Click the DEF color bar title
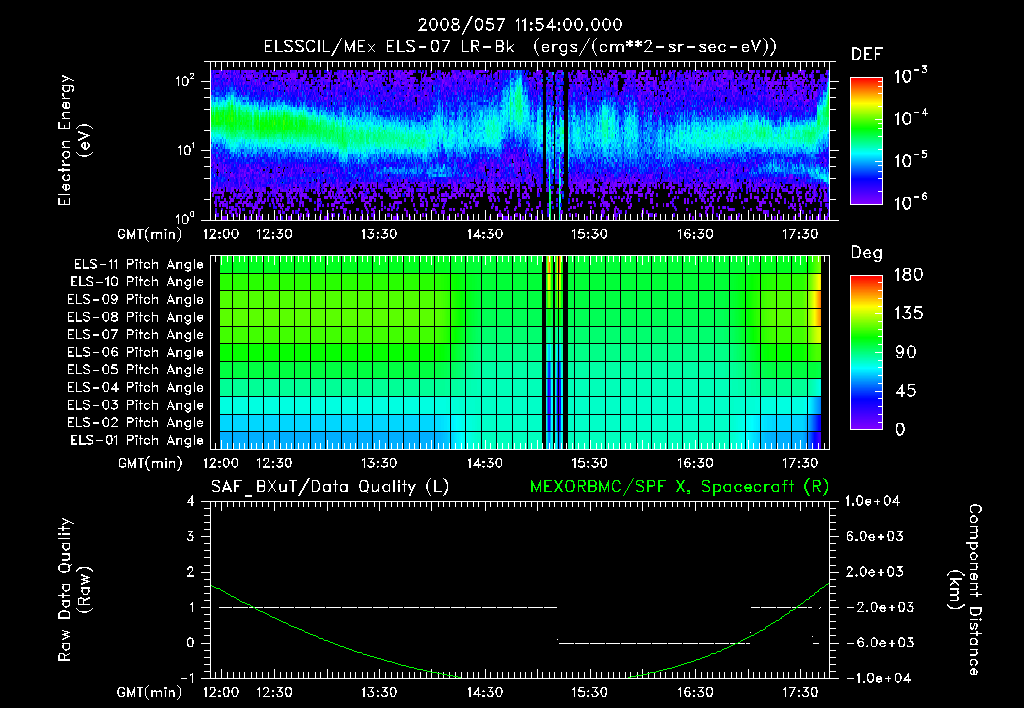The width and height of the screenshot is (1024, 708). [x=867, y=54]
